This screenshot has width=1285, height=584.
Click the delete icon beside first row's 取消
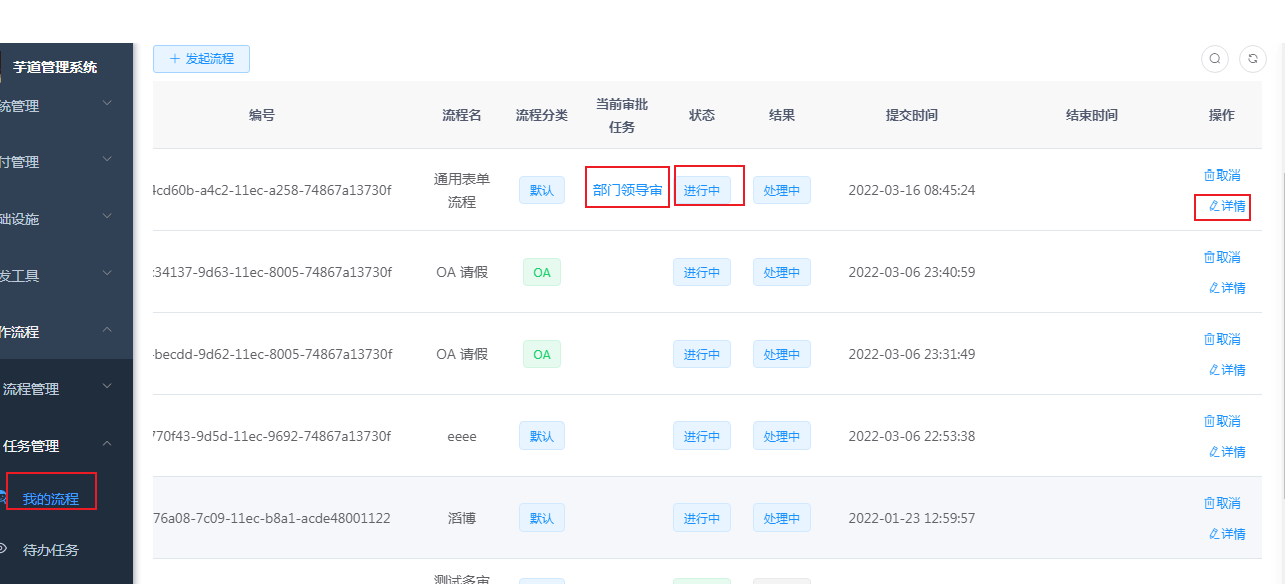point(1210,173)
